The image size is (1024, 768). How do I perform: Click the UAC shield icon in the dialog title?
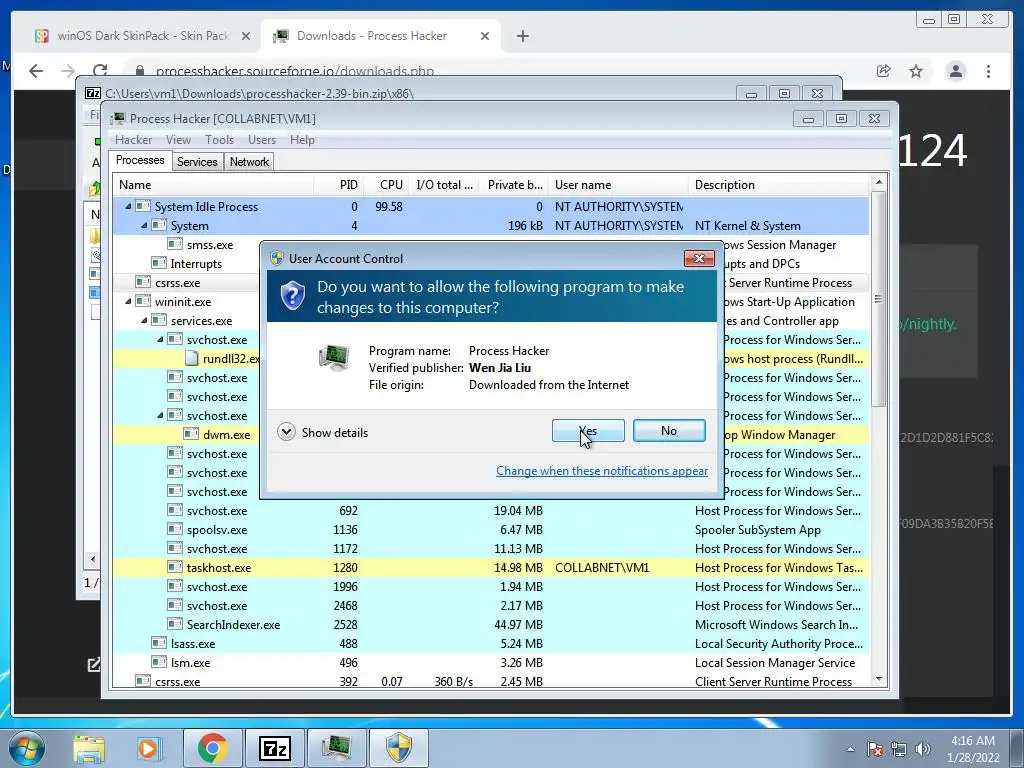[x=277, y=258]
